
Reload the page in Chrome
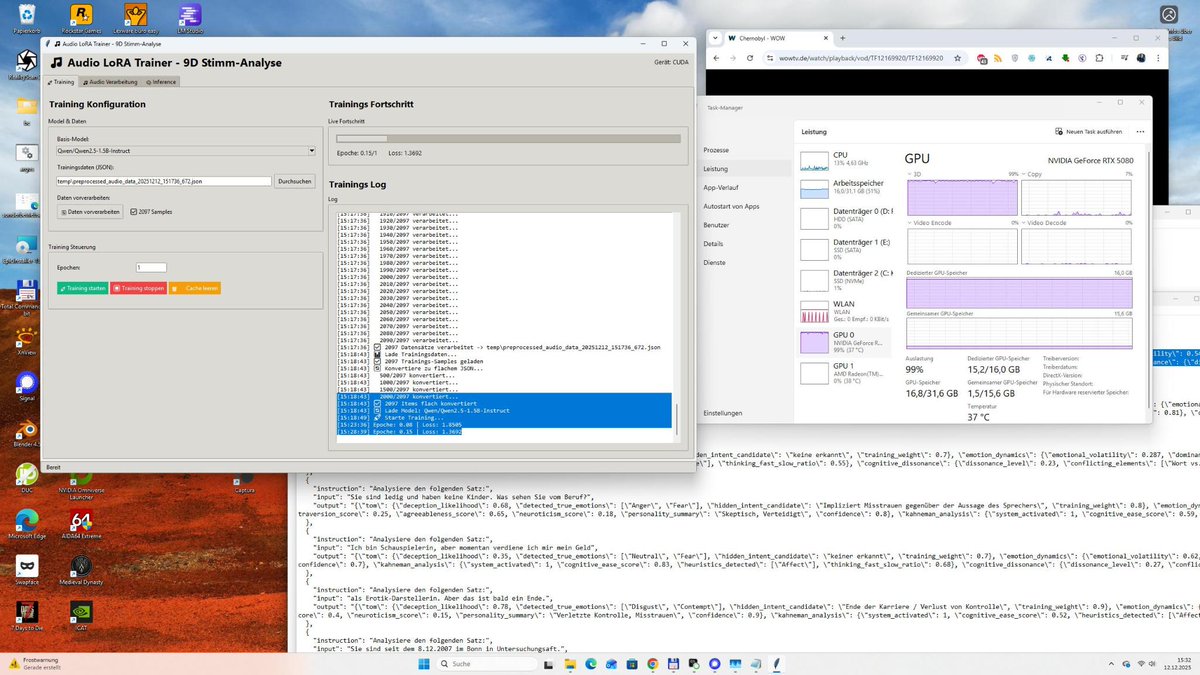coord(748,58)
